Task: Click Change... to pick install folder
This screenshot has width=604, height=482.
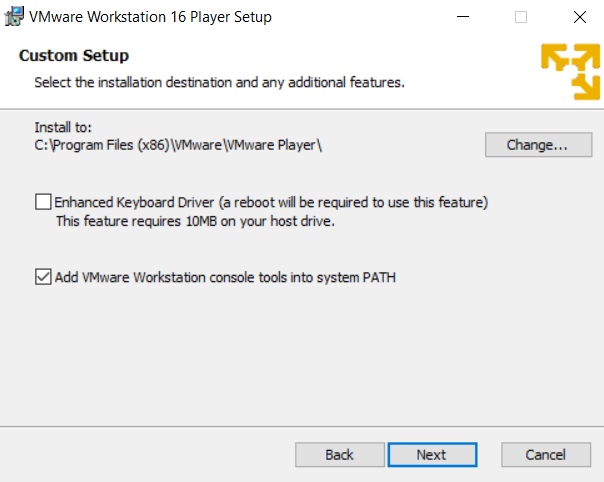Action: pos(538,145)
